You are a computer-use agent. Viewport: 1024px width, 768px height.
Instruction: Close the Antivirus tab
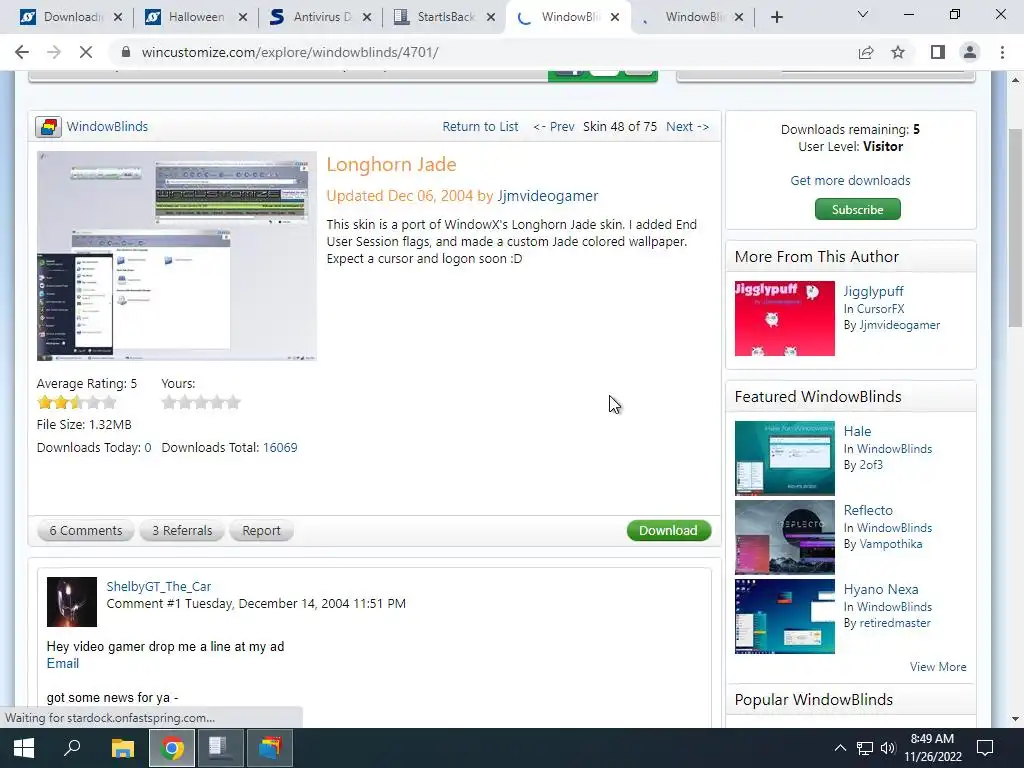[x=367, y=18]
